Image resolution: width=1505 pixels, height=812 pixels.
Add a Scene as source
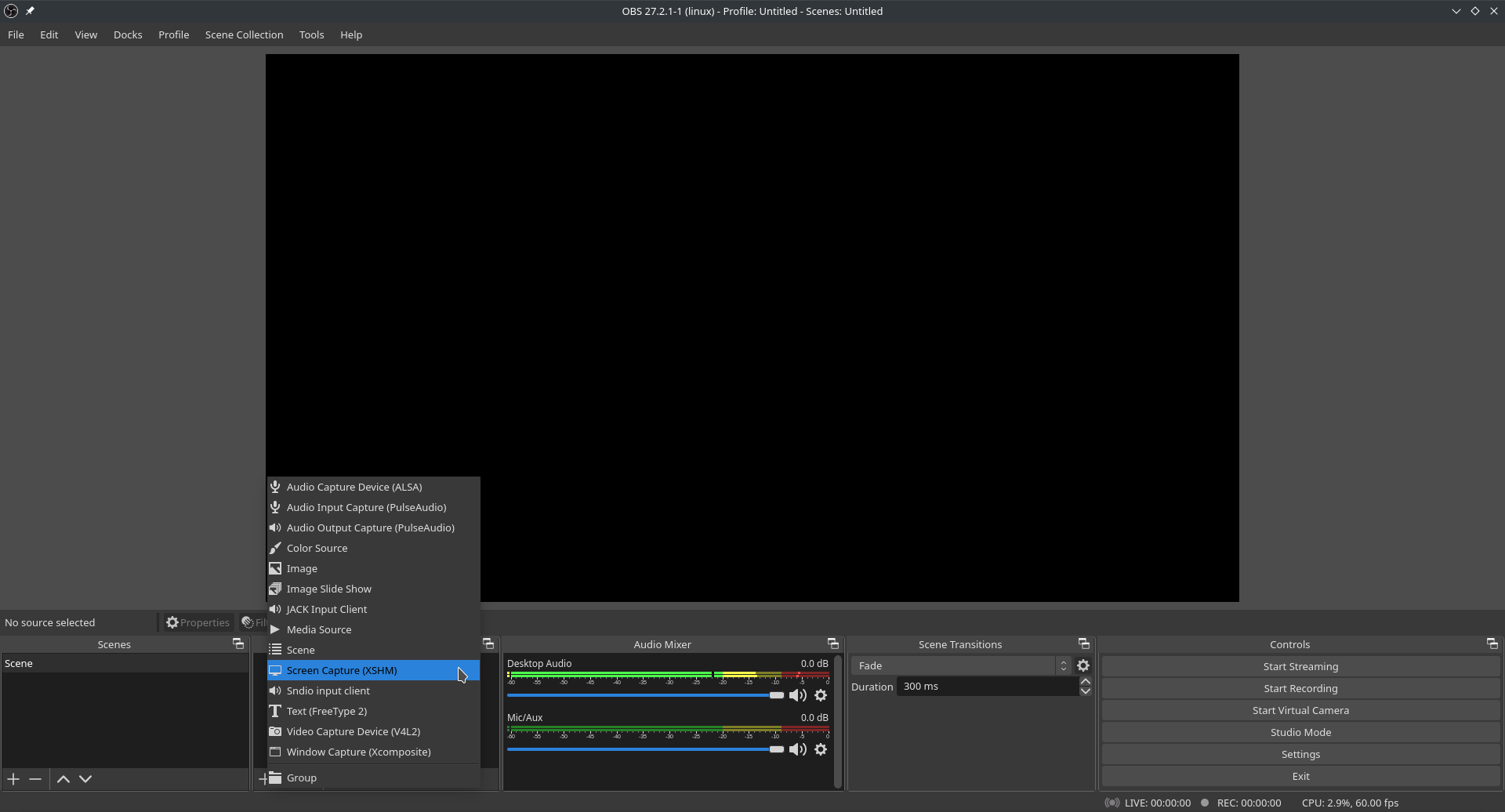click(x=373, y=650)
